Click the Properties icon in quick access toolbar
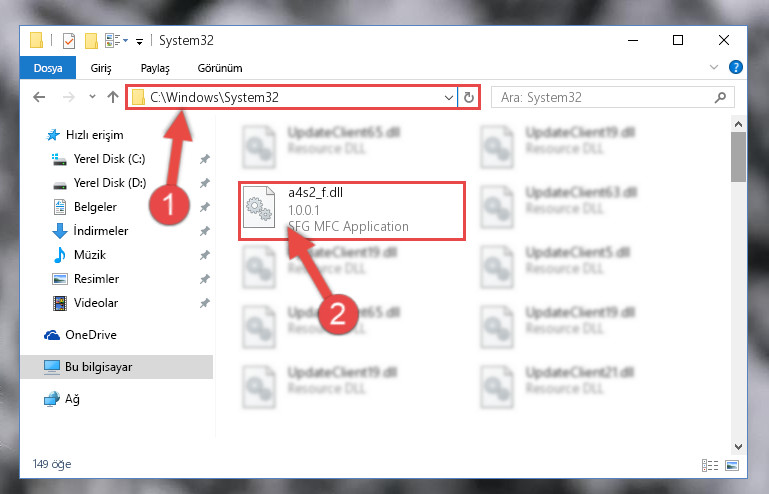 69,41
